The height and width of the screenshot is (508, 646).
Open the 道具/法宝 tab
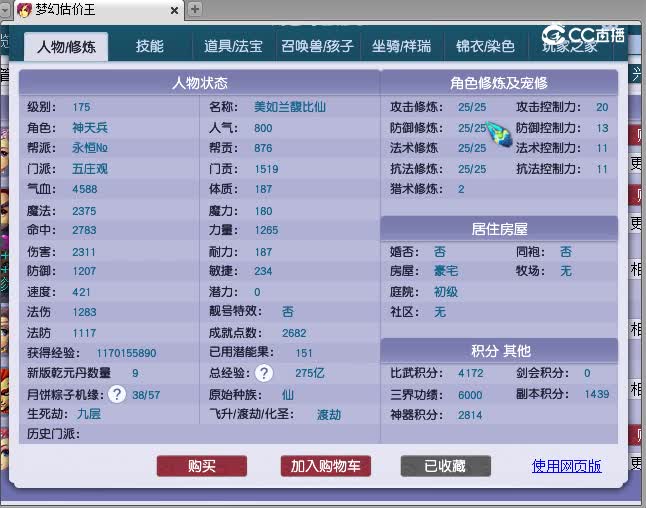coord(234,46)
